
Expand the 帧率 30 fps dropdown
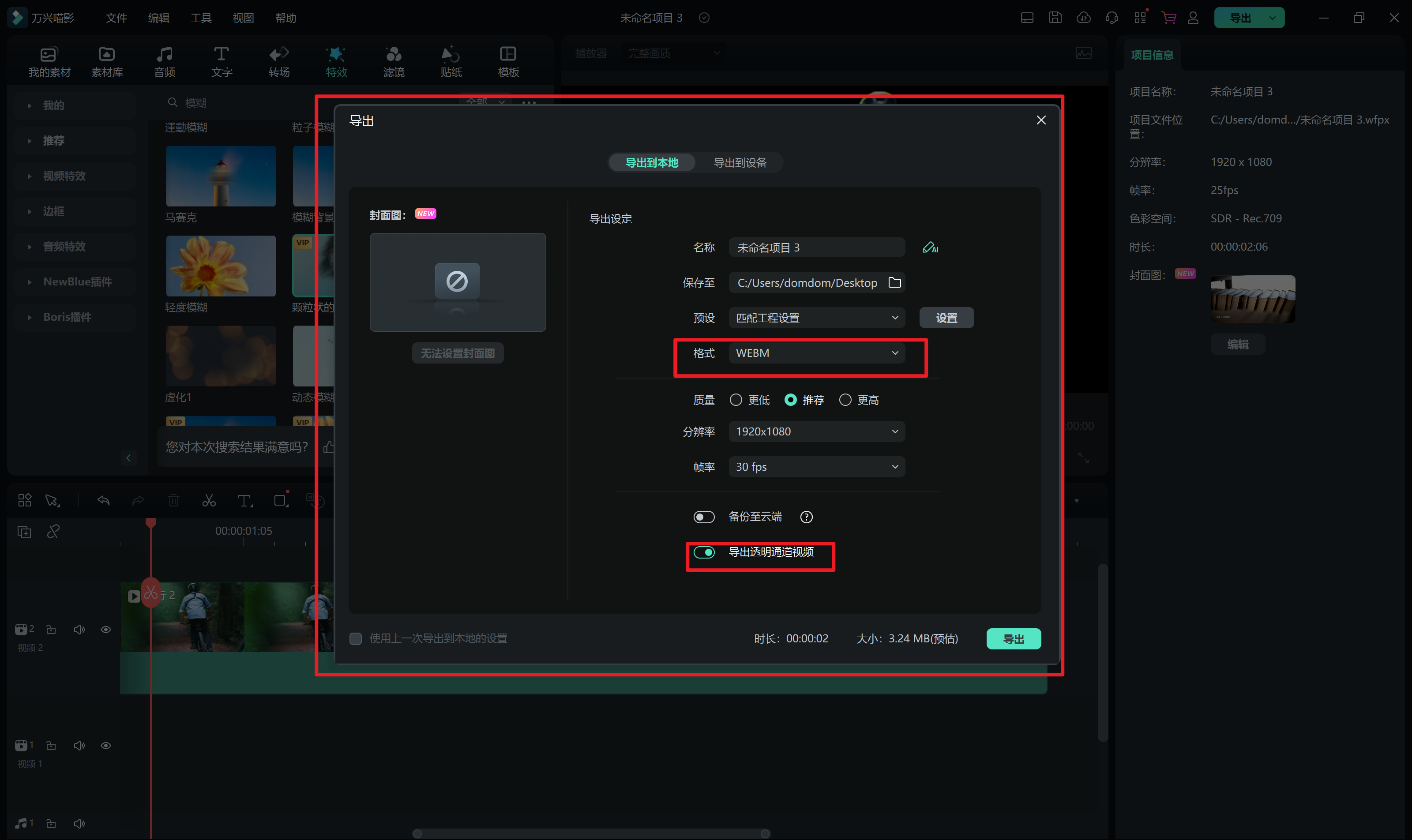tap(816, 467)
